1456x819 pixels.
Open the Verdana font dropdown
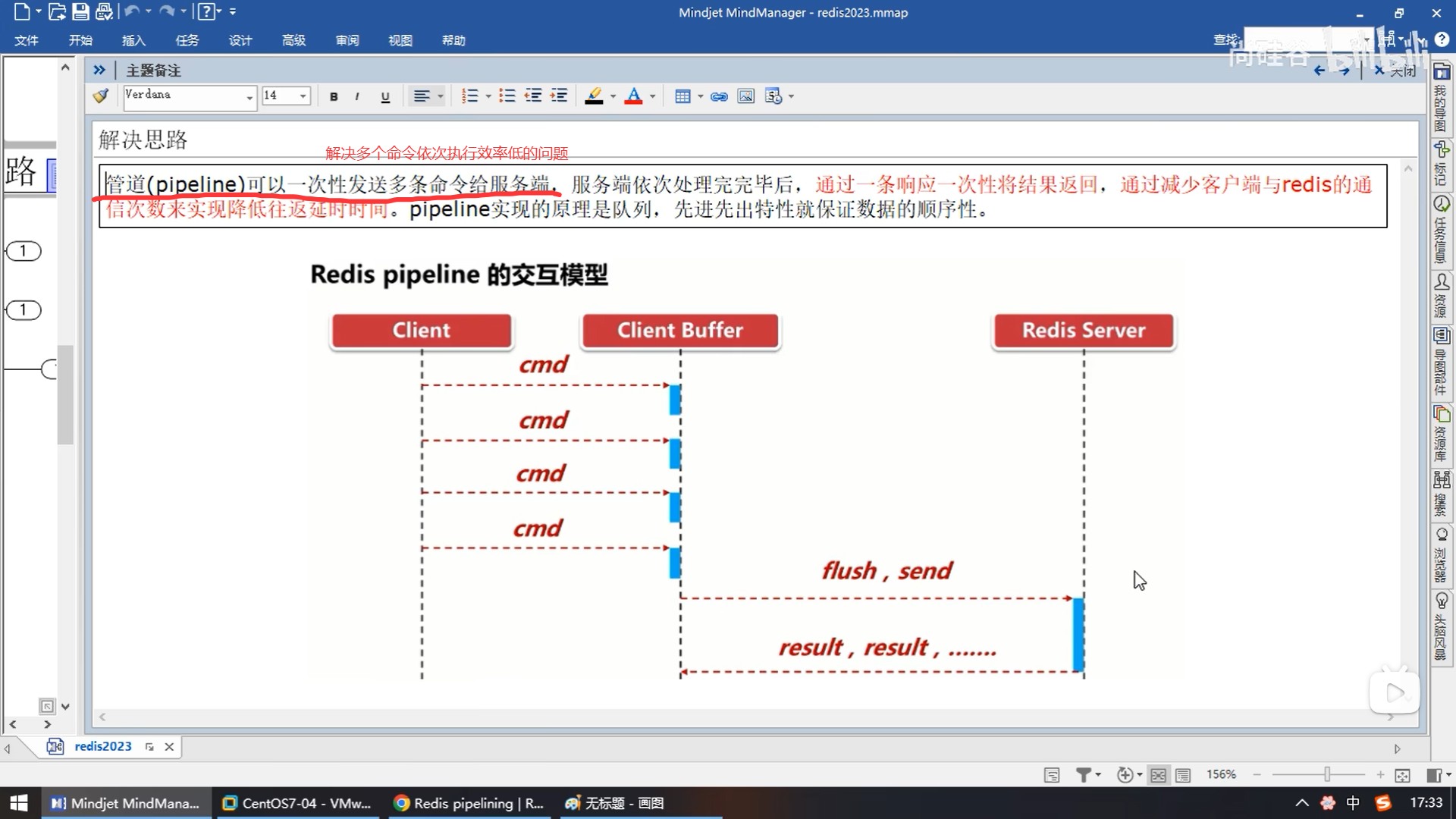tap(249, 97)
